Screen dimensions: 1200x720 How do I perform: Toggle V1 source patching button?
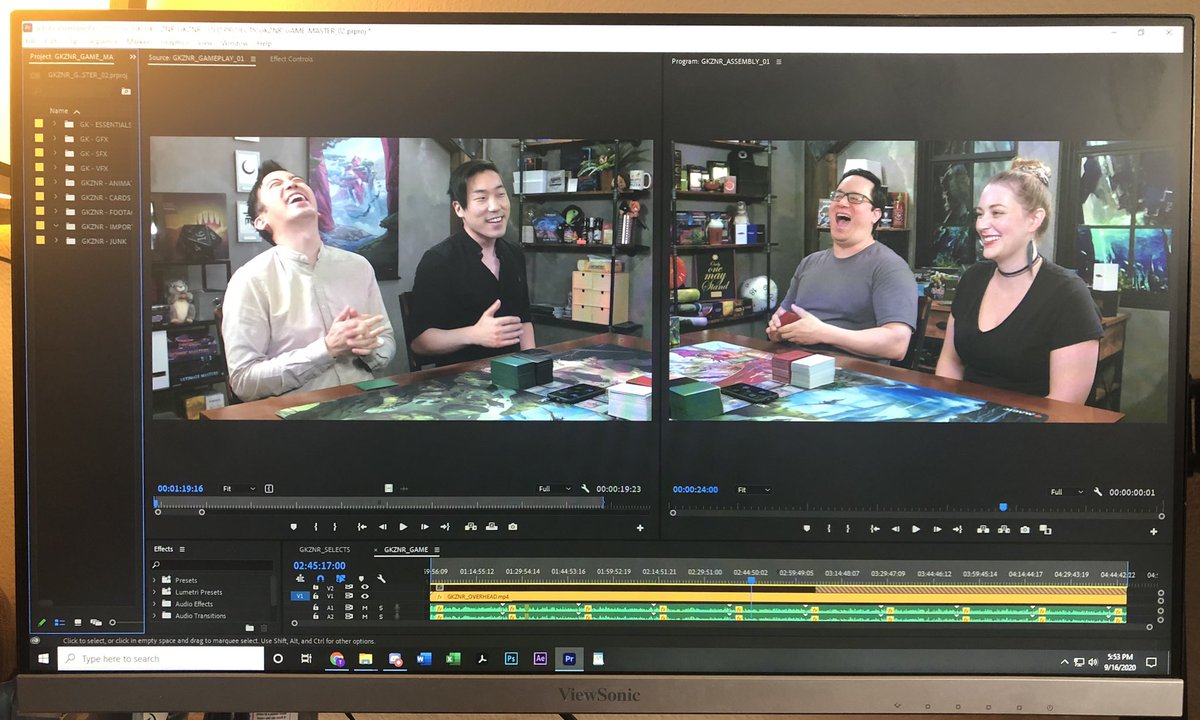(299, 596)
